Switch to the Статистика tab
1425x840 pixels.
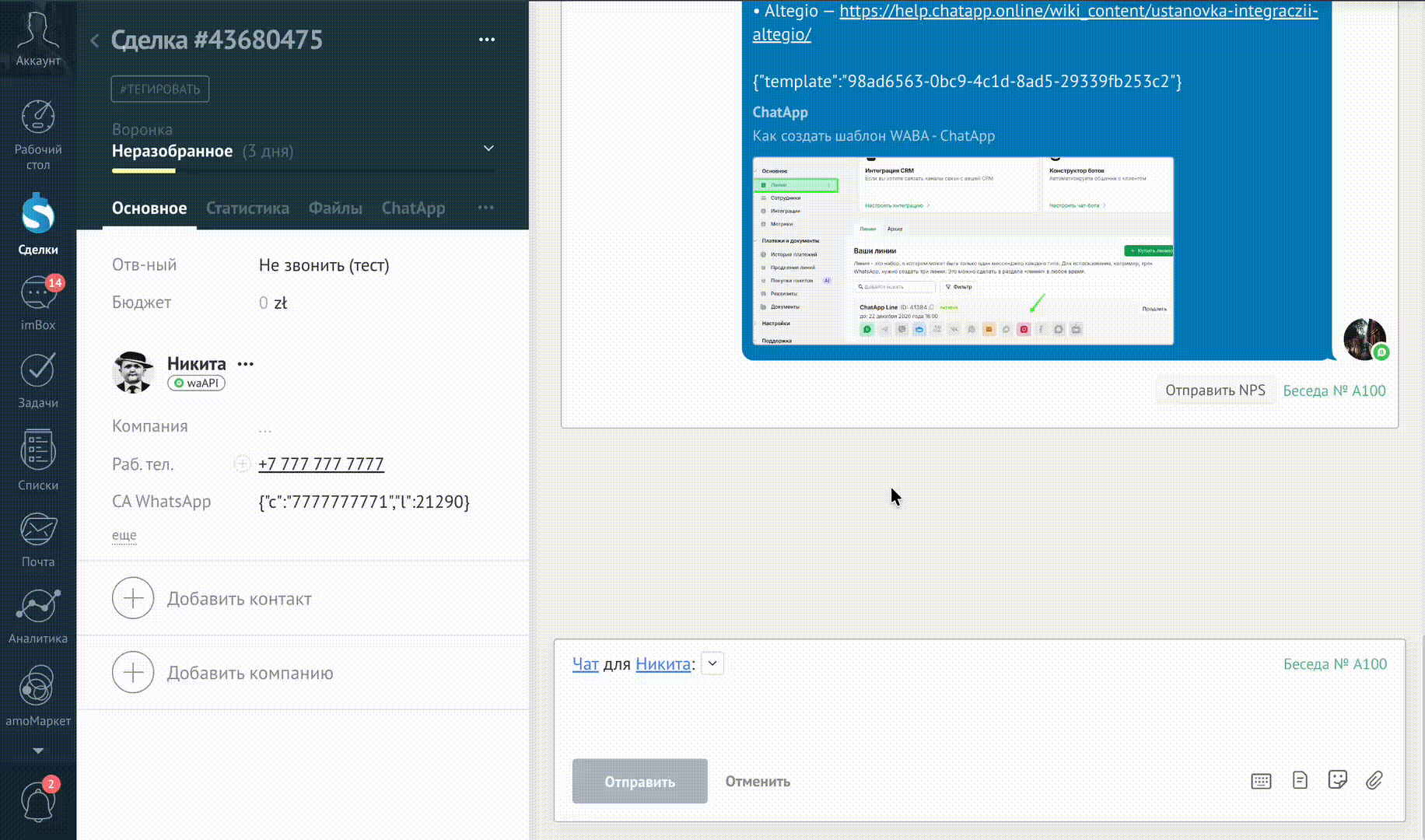click(247, 208)
